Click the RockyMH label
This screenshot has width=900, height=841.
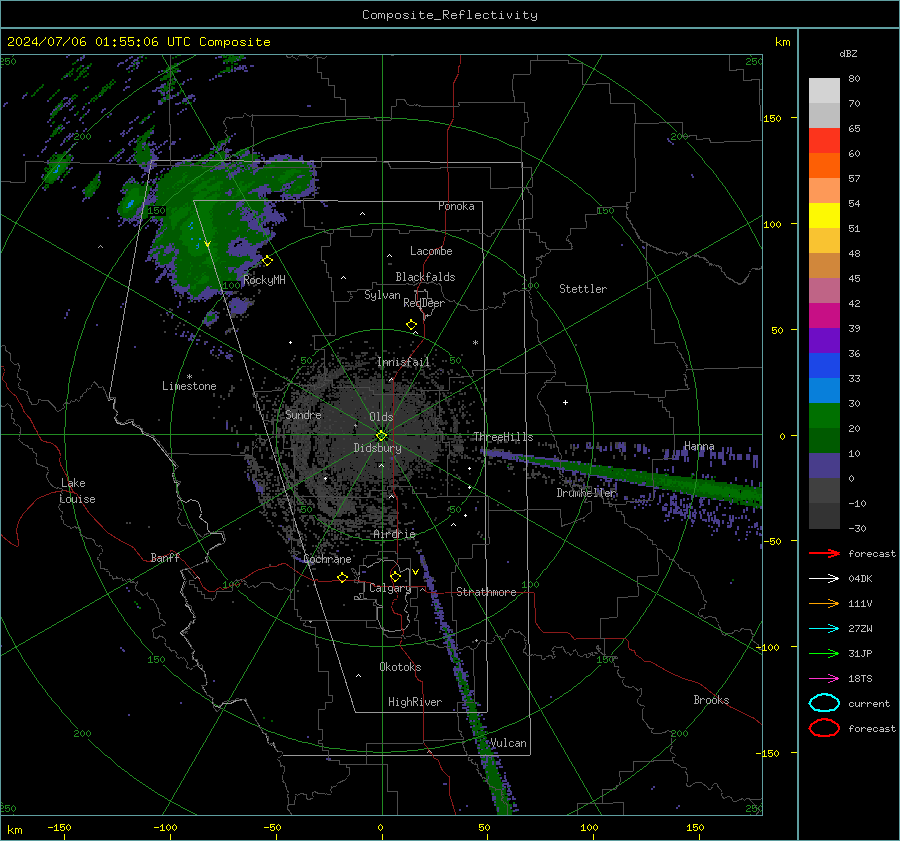[264, 280]
